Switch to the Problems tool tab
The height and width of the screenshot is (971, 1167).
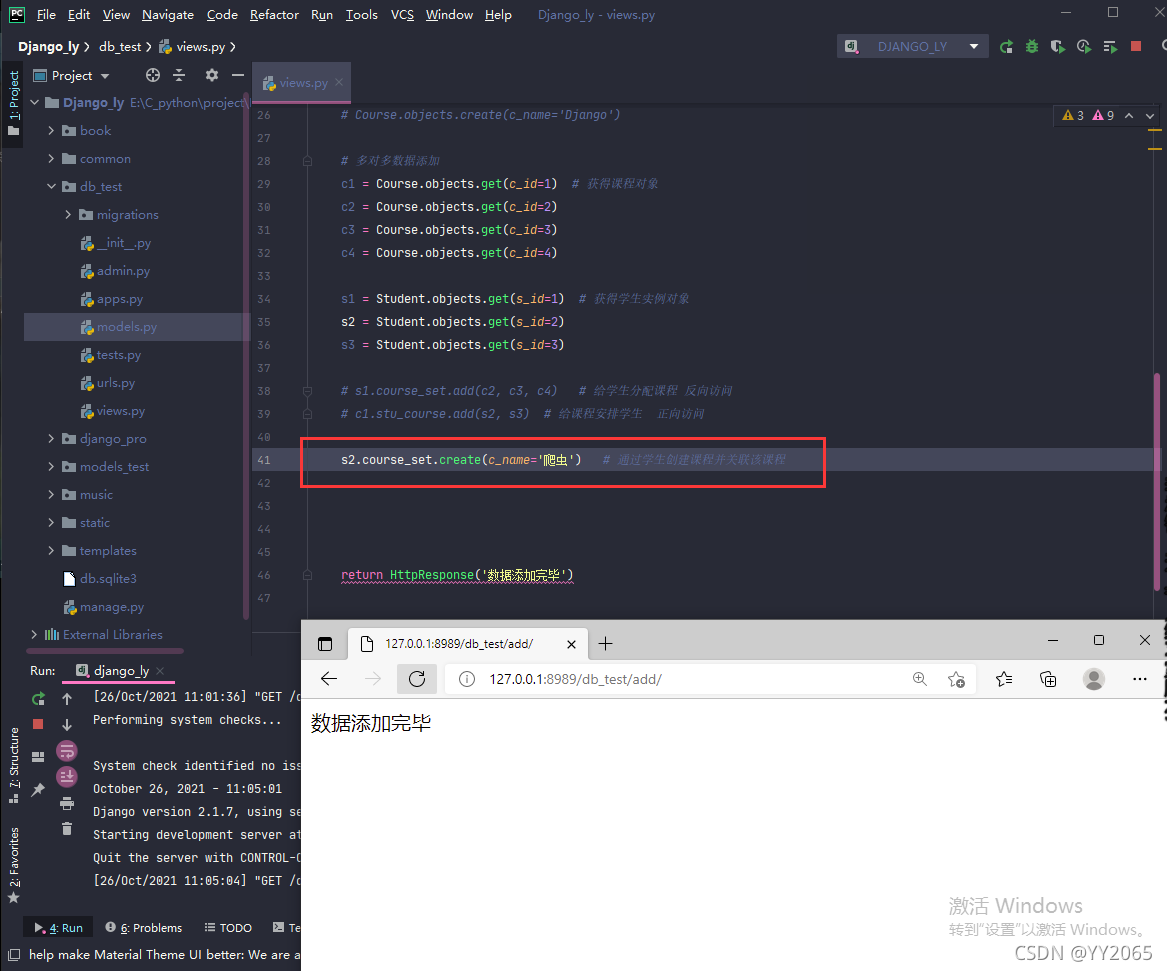[x=144, y=928]
